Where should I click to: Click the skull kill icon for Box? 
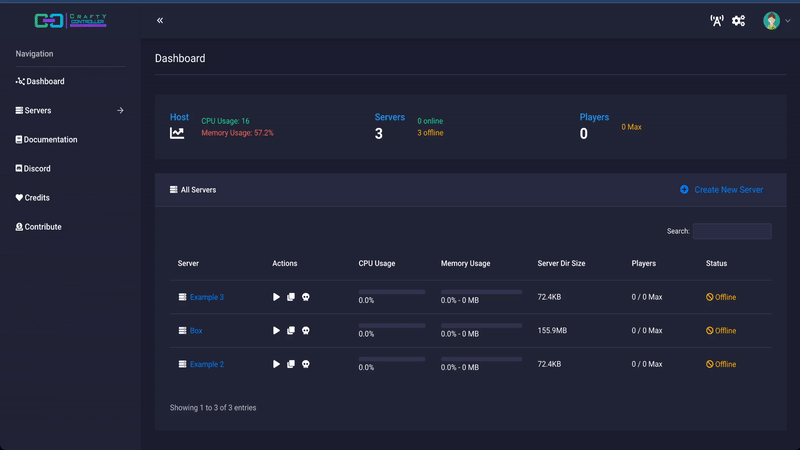tap(306, 331)
